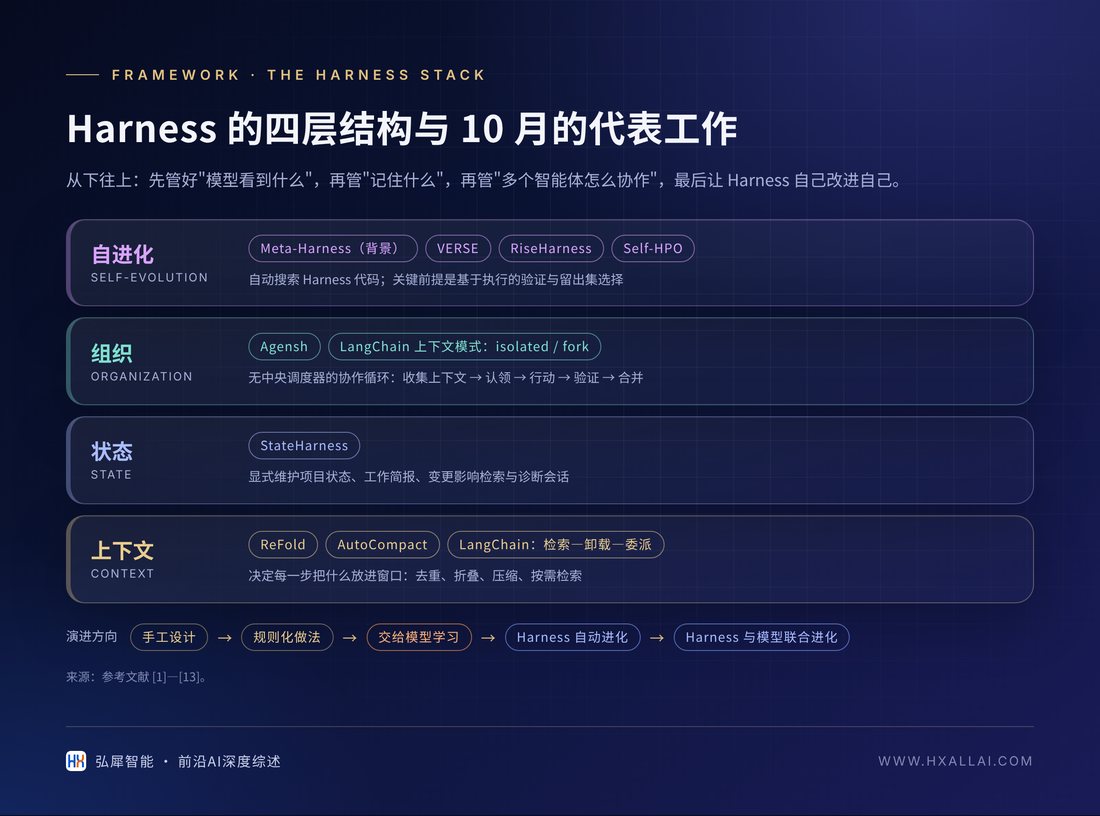The image size is (1100, 816).
Task: Click the STATE subtitle label
Action: click(x=111, y=475)
